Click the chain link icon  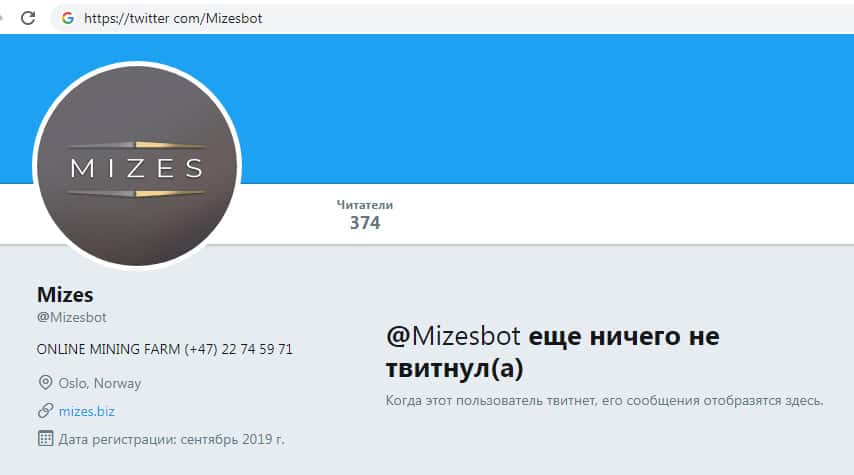(45, 411)
